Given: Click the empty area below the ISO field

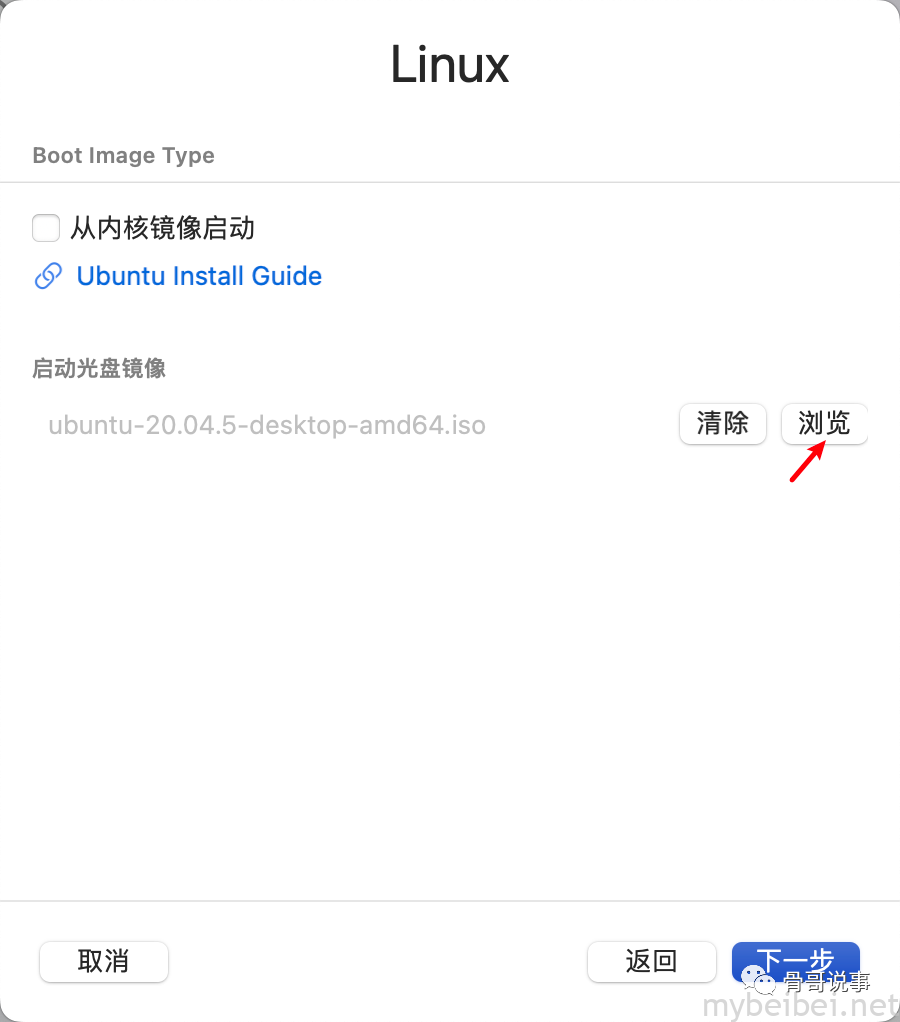Looking at the screenshot, I should click(450, 678).
